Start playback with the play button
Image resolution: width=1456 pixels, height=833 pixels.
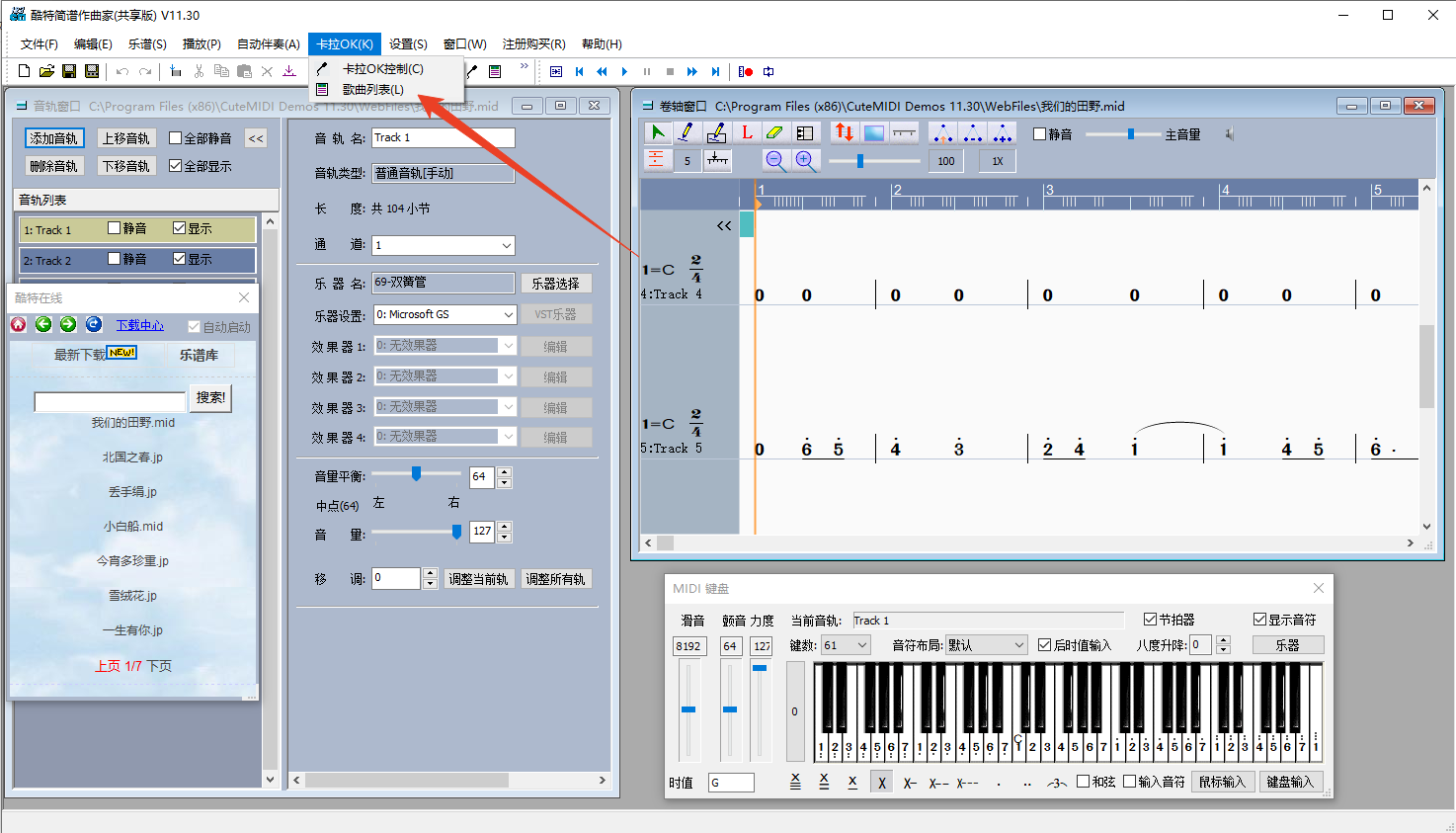click(624, 71)
